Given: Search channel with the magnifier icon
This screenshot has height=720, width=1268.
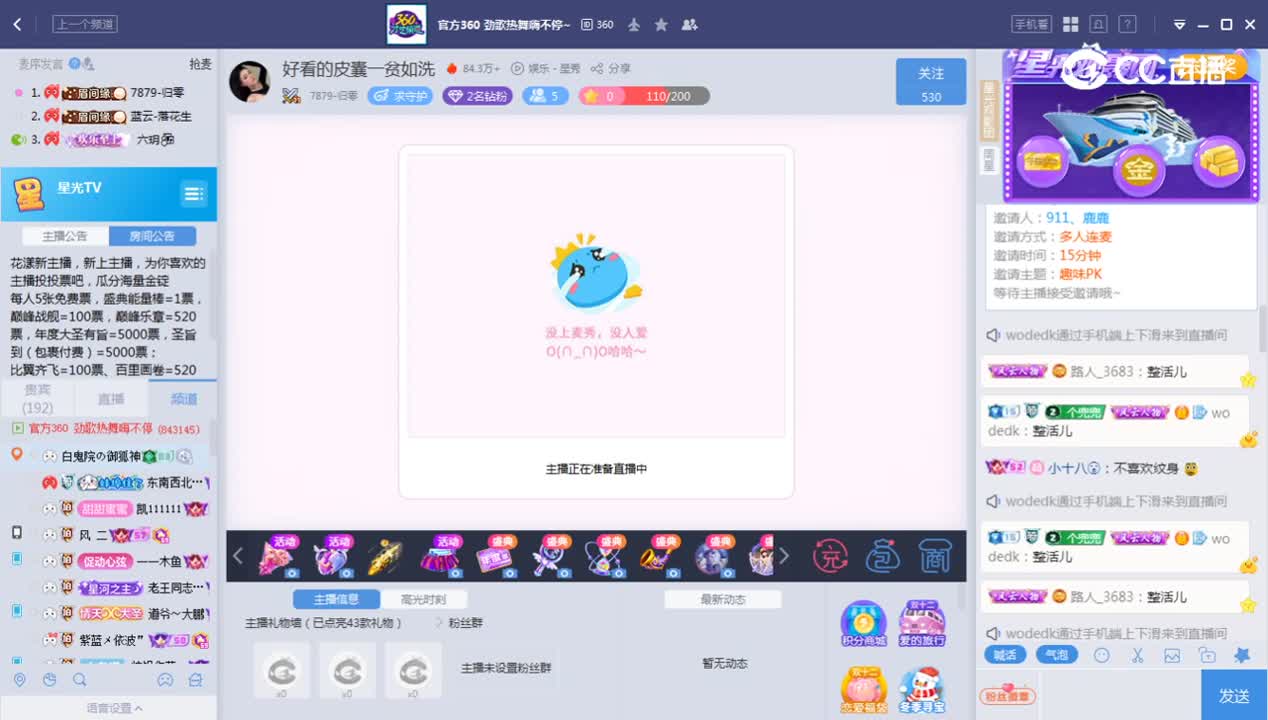Looking at the screenshot, I should [79, 680].
